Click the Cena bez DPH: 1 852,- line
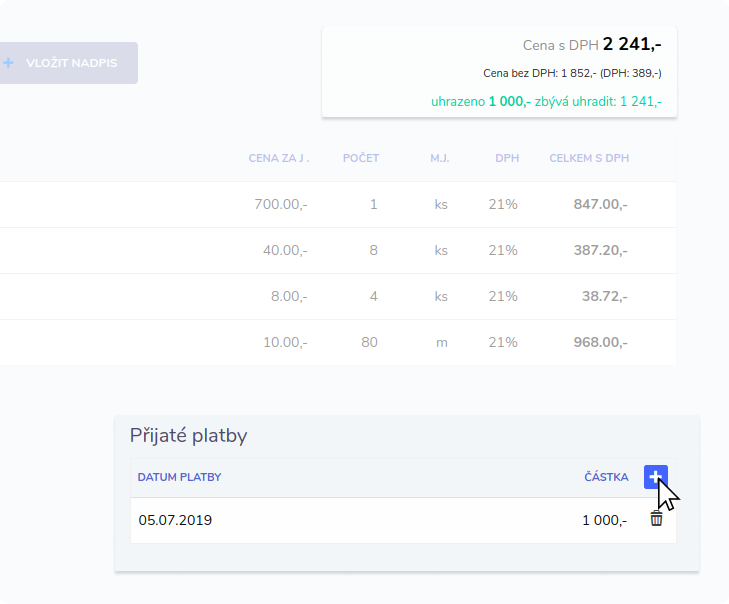Screen dimensions: 729x604 [572, 73]
